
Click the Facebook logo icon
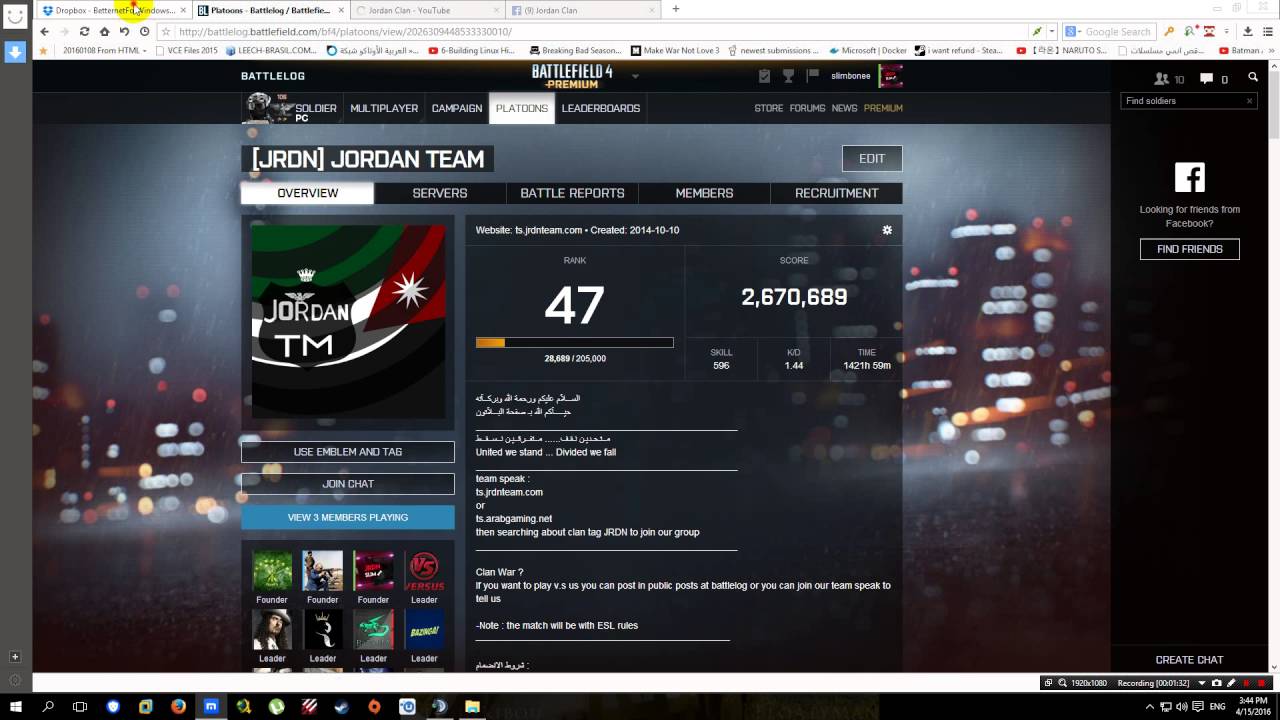(x=1190, y=177)
